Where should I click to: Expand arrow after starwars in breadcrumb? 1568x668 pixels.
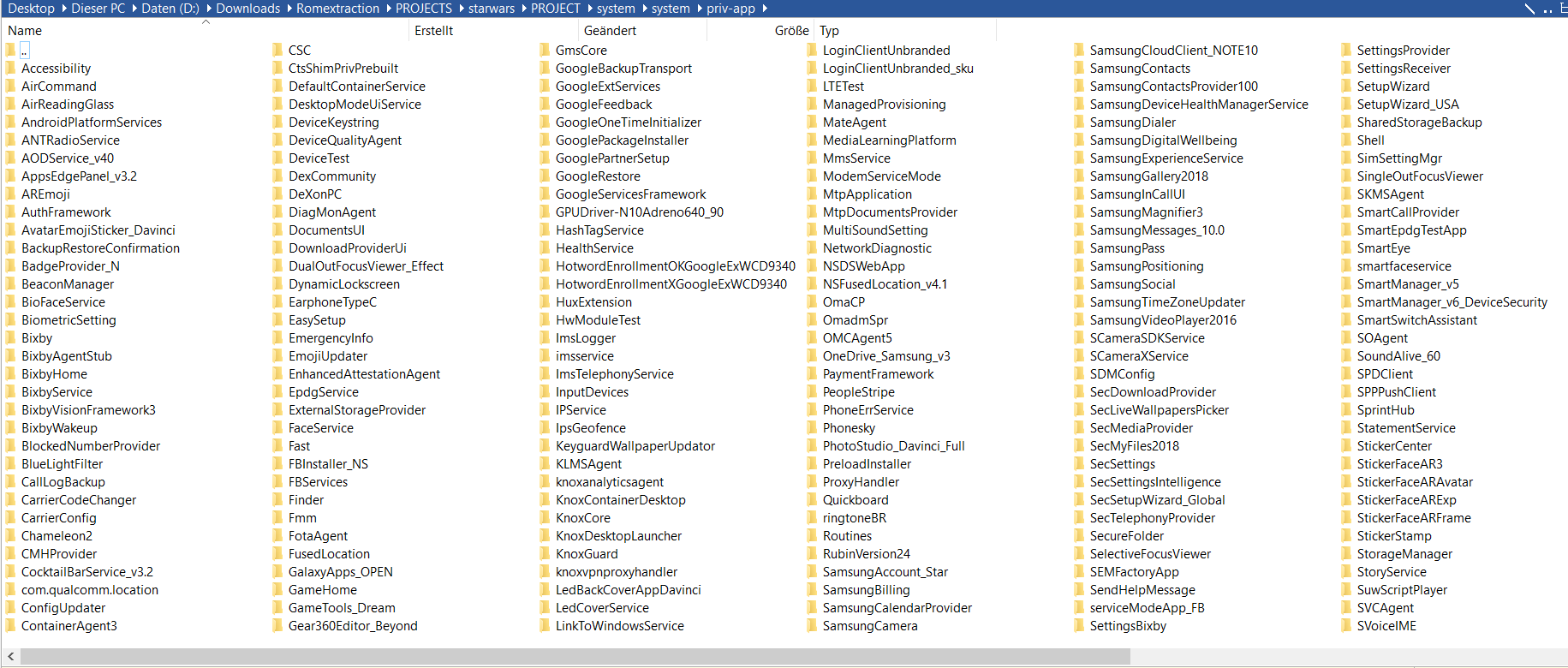[523, 9]
